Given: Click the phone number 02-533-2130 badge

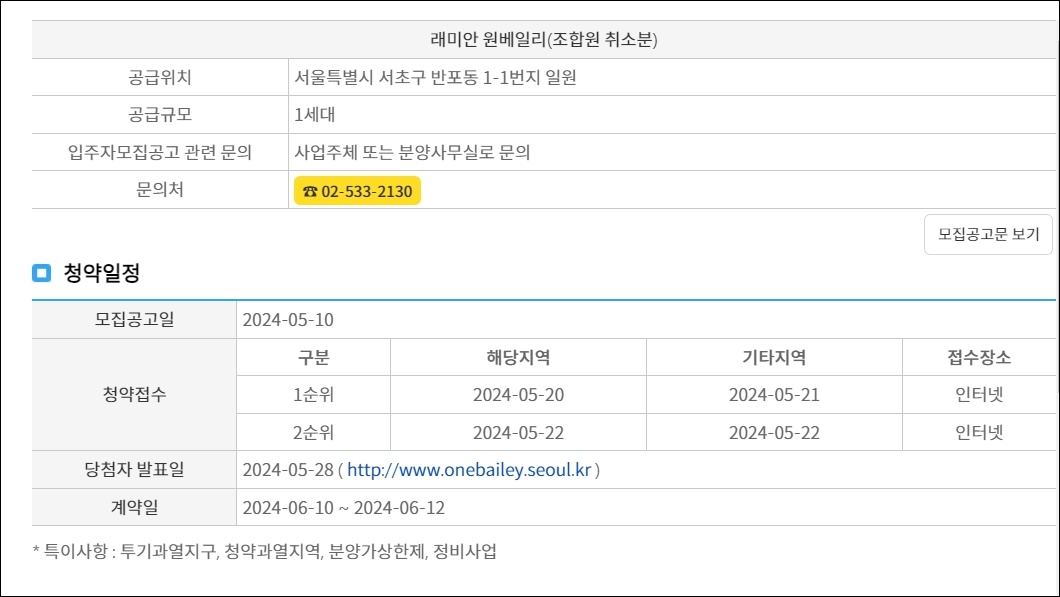Looking at the screenshot, I should click(x=357, y=191).
